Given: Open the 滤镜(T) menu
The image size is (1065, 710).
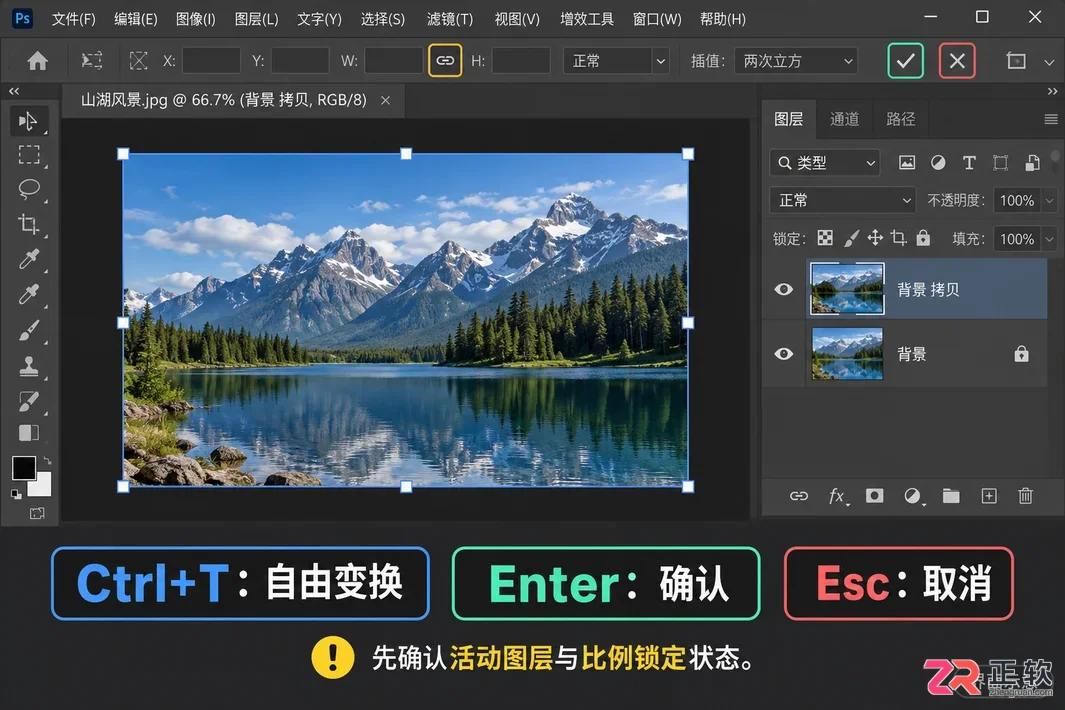Looking at the screenshot, I should pyautogui.click(x=450, y=19).
